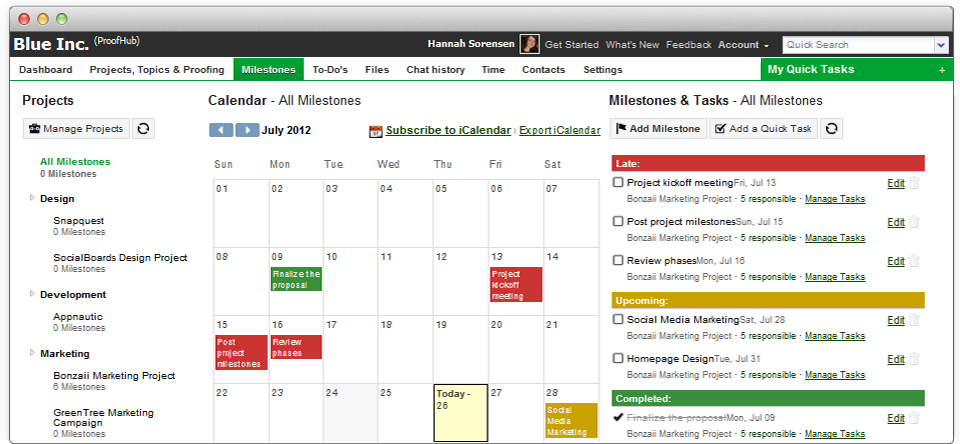
Task: Open the Chat history tab
Action: pos(435,70)
